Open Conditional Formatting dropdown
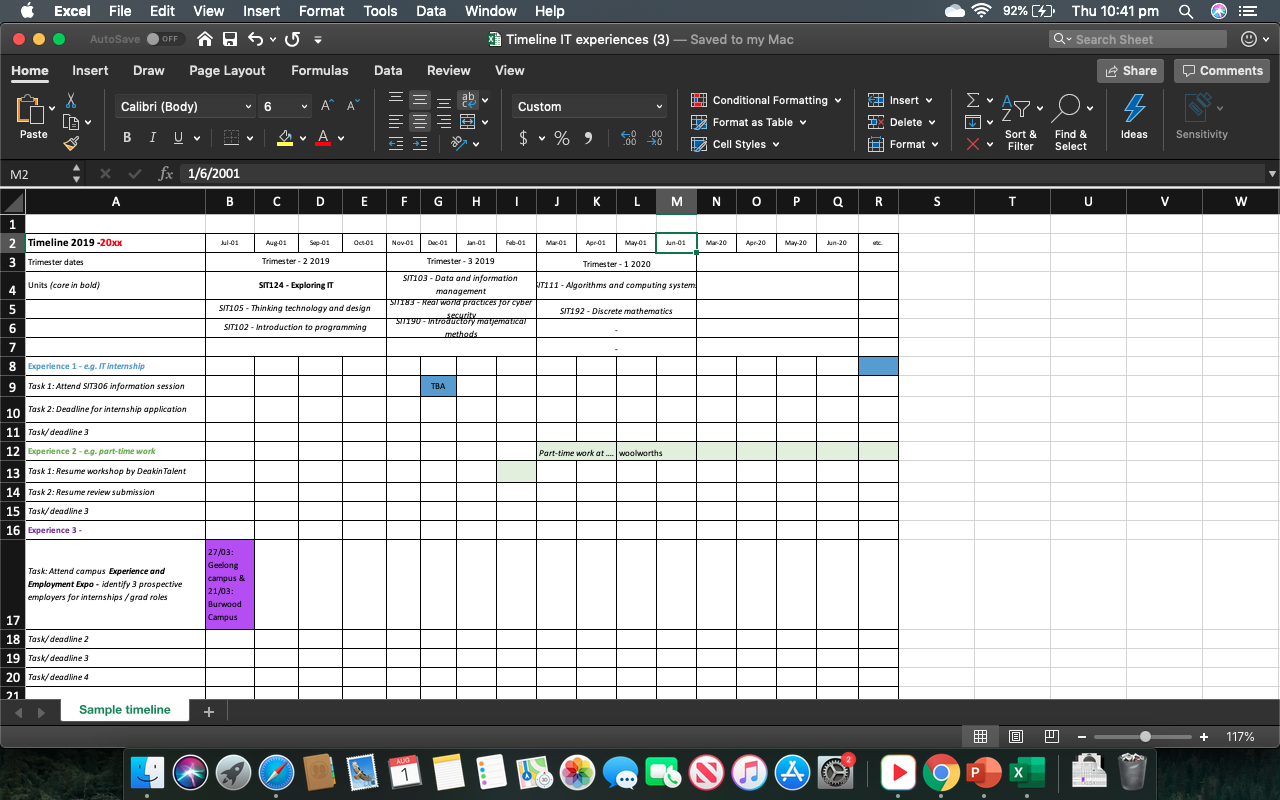The height and width of the screenshot is (800, 1280). [x=767, y=100]
